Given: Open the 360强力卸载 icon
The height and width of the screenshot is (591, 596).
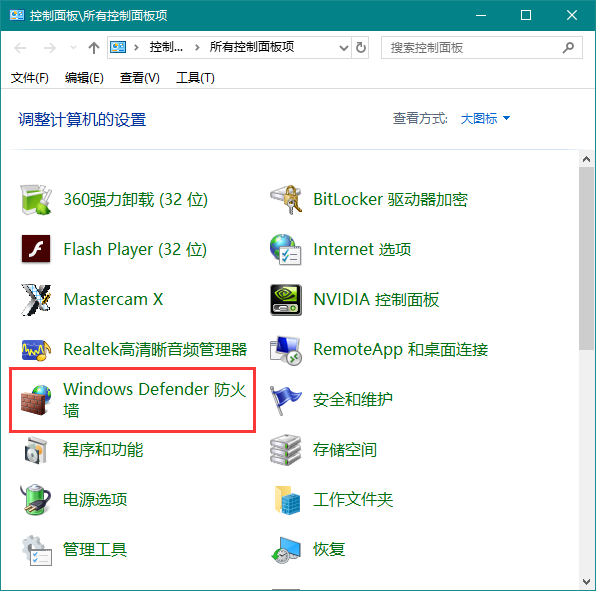Looking at the screenshot, I should click(36, 200).
